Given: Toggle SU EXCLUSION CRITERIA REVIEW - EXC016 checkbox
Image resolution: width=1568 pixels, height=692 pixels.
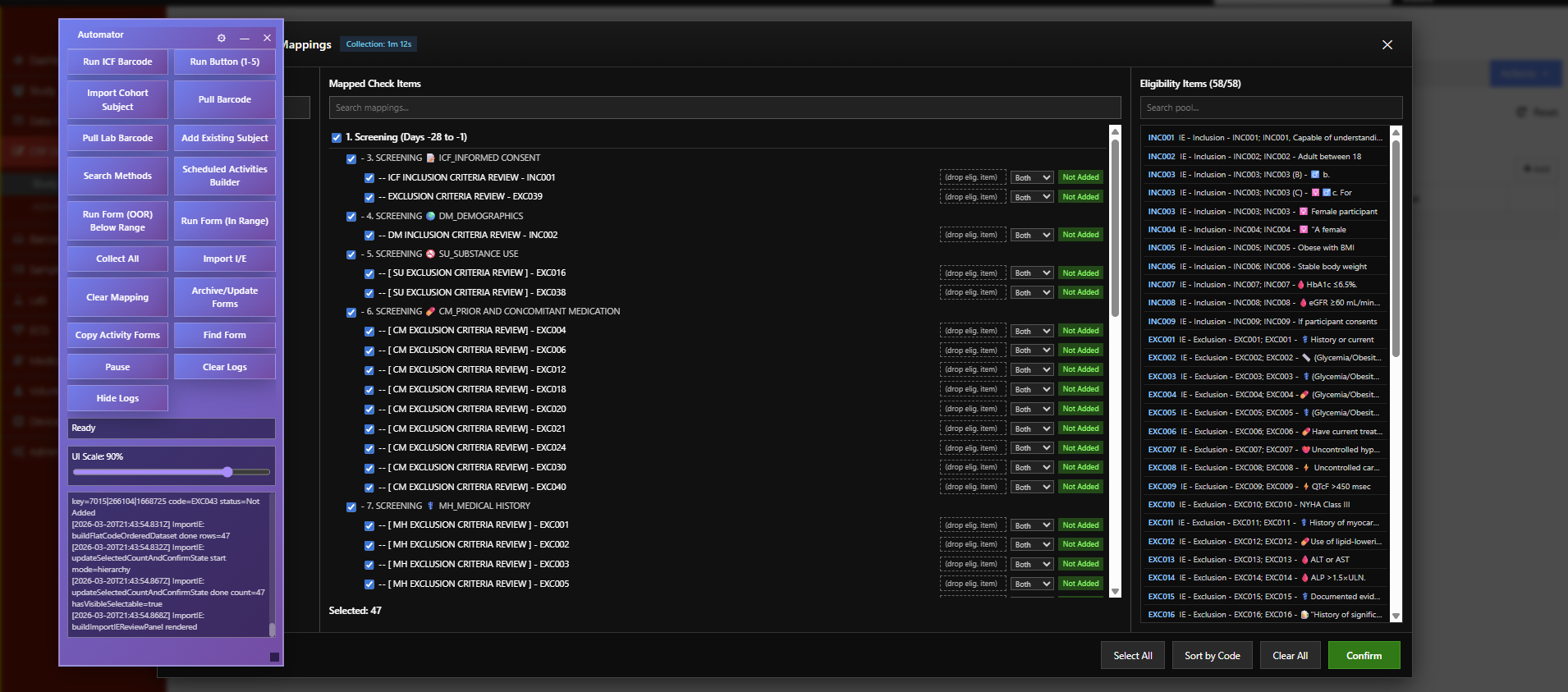Looking at the screenshot, I should pos(369,273).
